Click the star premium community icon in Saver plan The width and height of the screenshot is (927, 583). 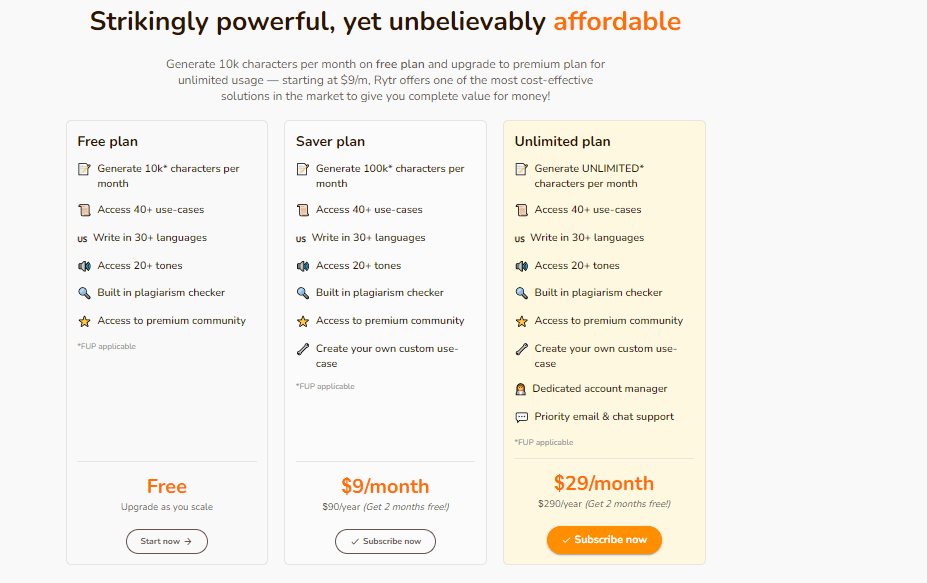[303, 321]
